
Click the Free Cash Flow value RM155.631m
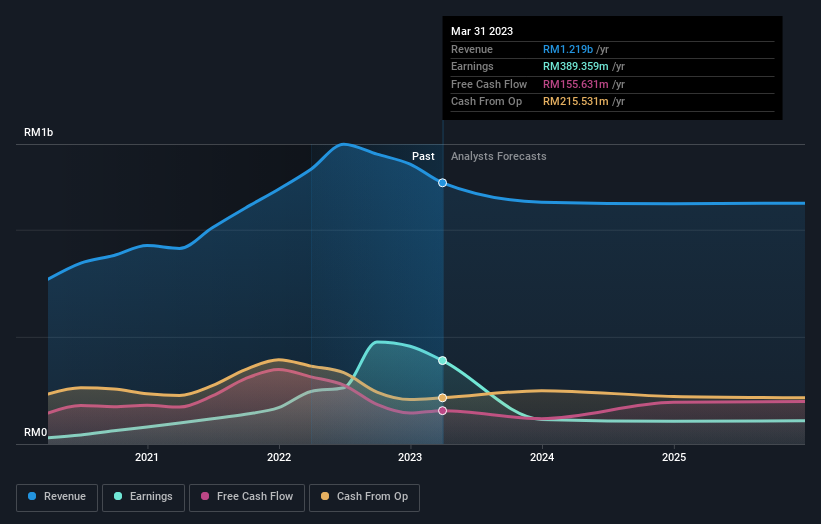[576, 84]
